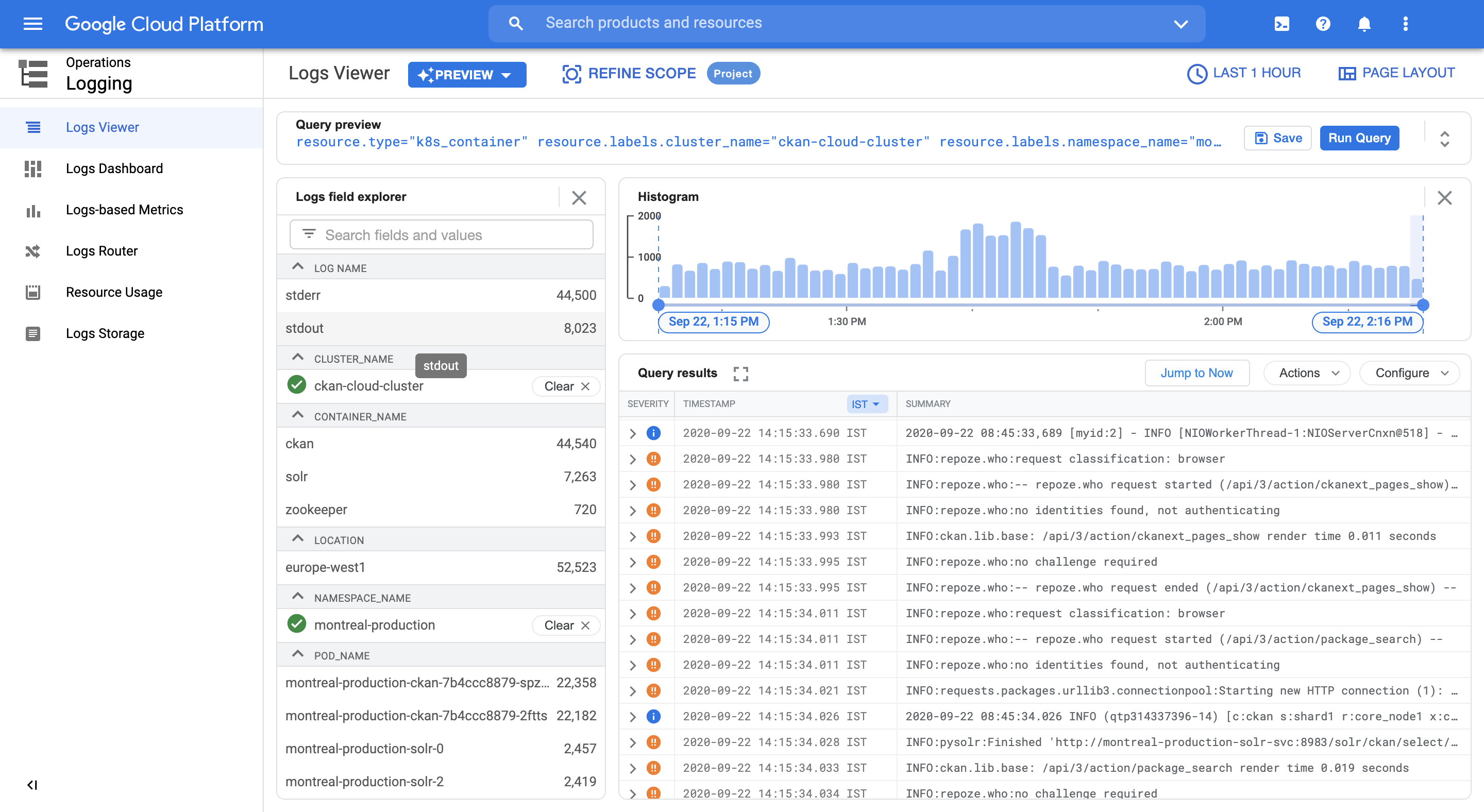Image resolution: width=1484 pixels, height=812 pixels.
Task: Open the IST timezone dropdown
Action: [x=866, y=404]
